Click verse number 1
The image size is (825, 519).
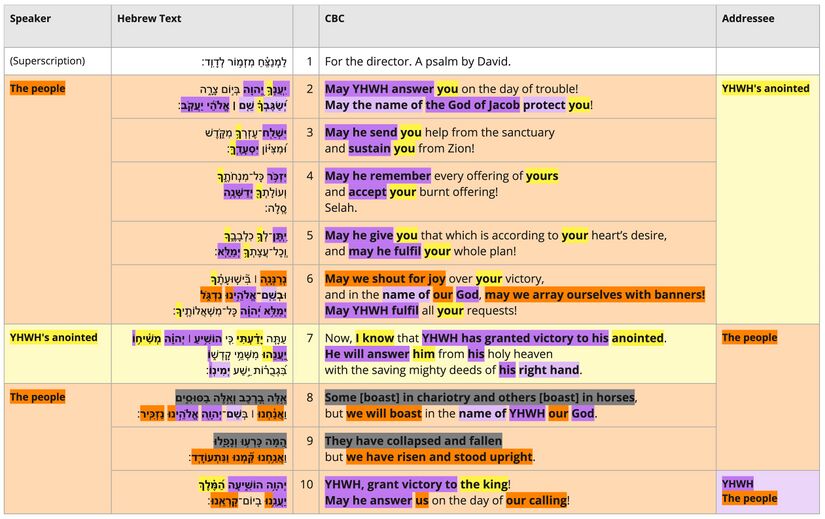click(x=309, y=61)
